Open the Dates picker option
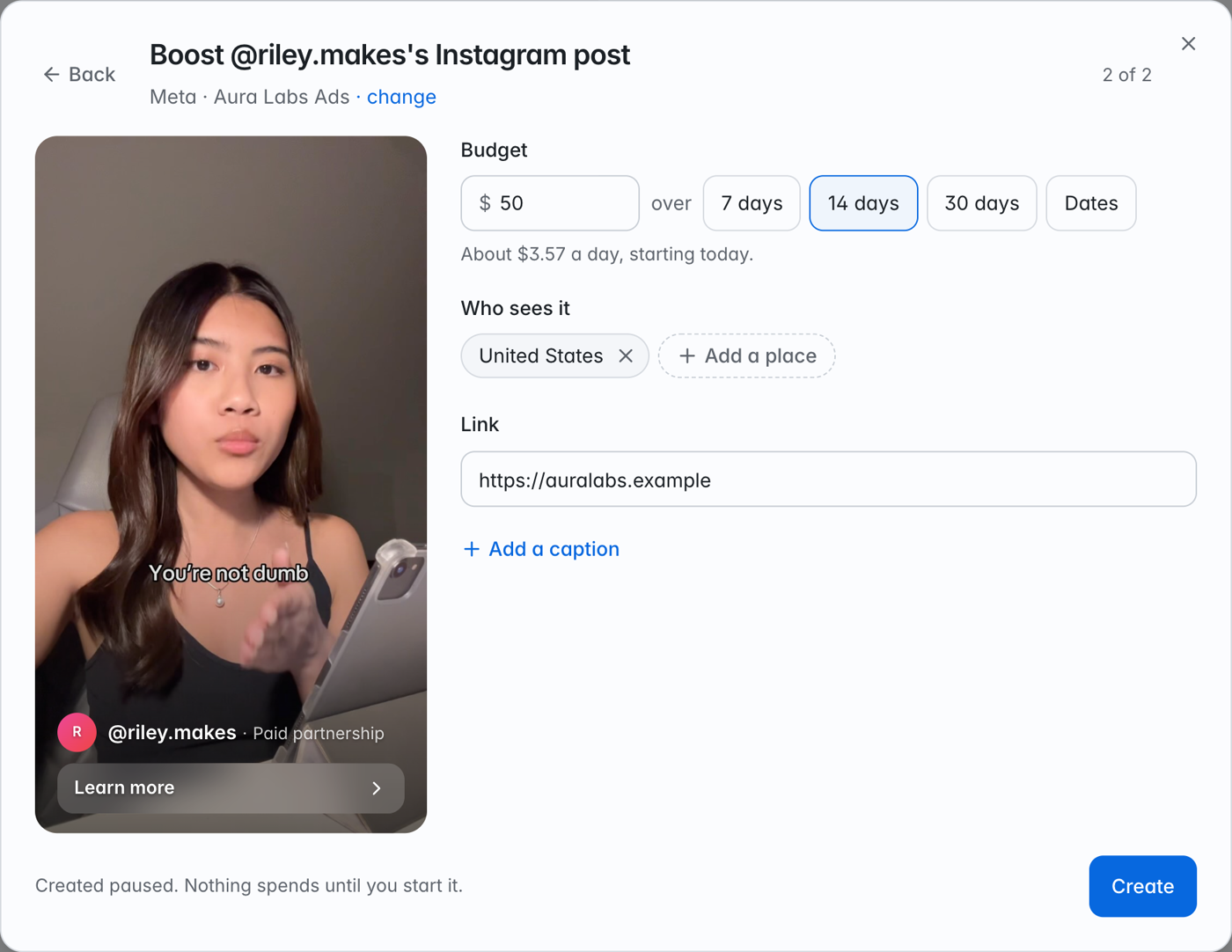The width and height of the screenshot is (1232, 952). coord(1091,203)
